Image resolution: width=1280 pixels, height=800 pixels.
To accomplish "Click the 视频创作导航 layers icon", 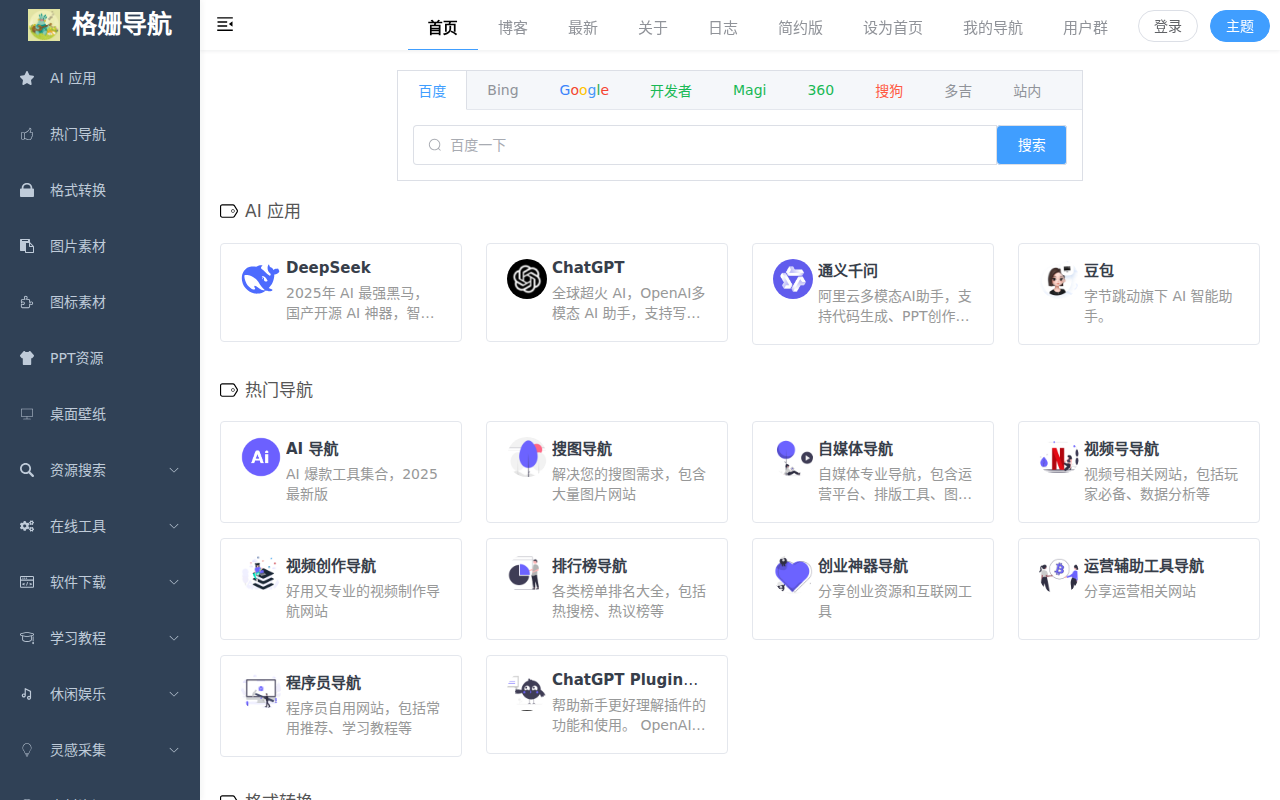I will [261, 574].
